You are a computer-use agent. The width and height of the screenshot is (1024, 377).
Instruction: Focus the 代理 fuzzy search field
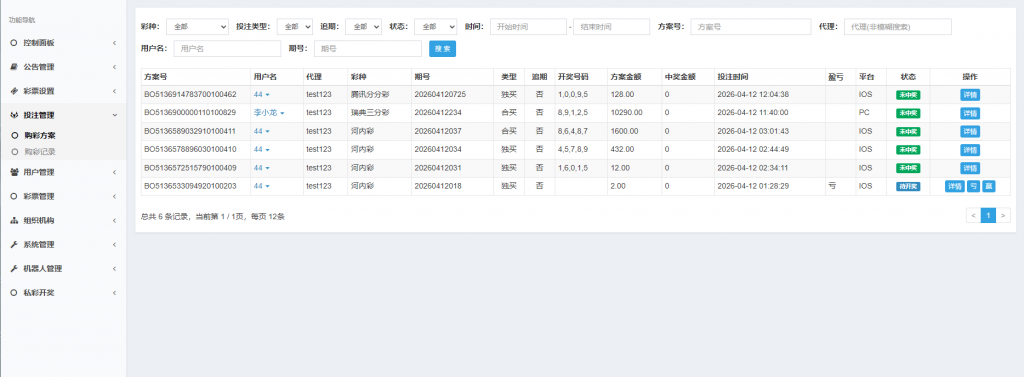898,26
